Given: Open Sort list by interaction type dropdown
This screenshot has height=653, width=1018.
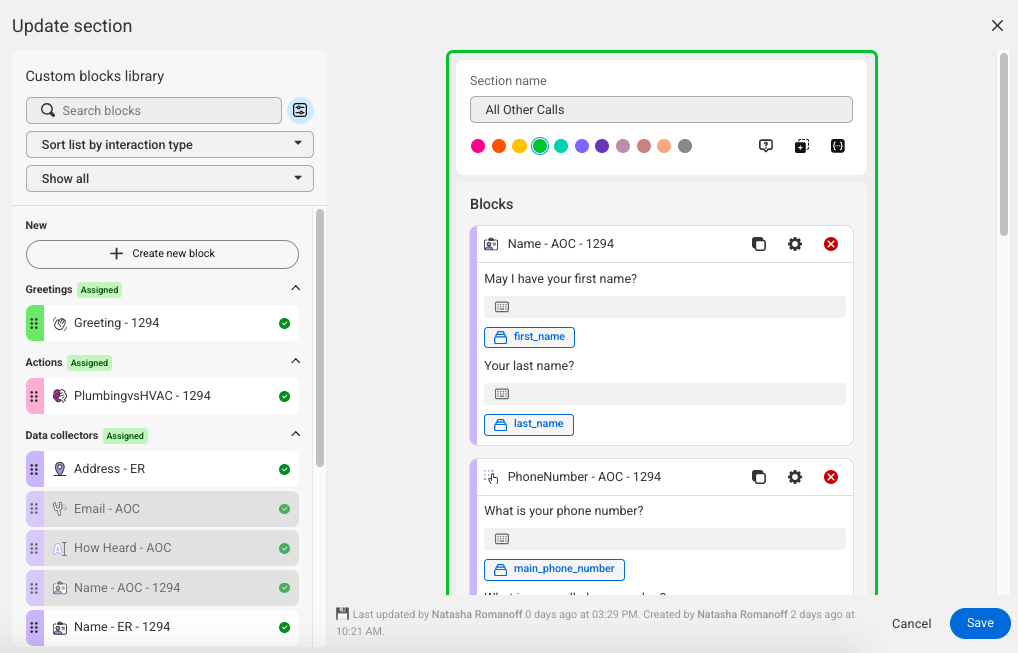Looking at the screenshot, I should point(170,145).
